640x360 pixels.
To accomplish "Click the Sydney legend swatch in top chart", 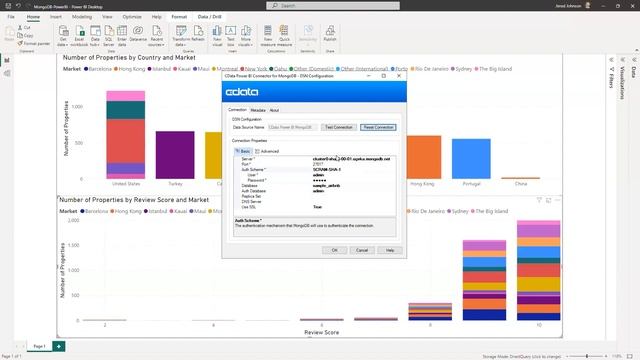I will pos(453,69).
